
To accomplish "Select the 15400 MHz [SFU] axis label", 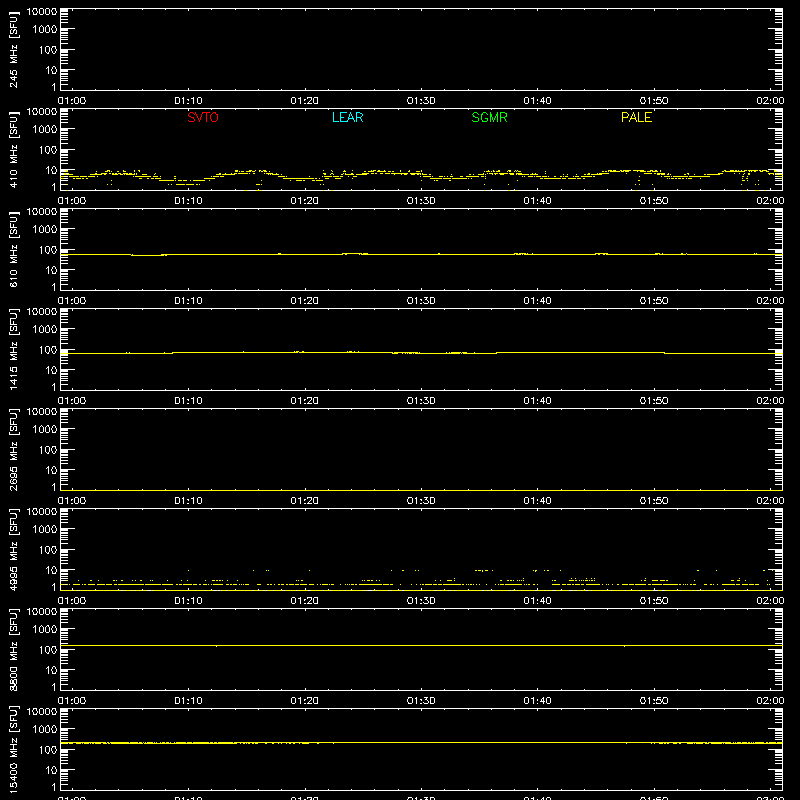I will [13, 749].
